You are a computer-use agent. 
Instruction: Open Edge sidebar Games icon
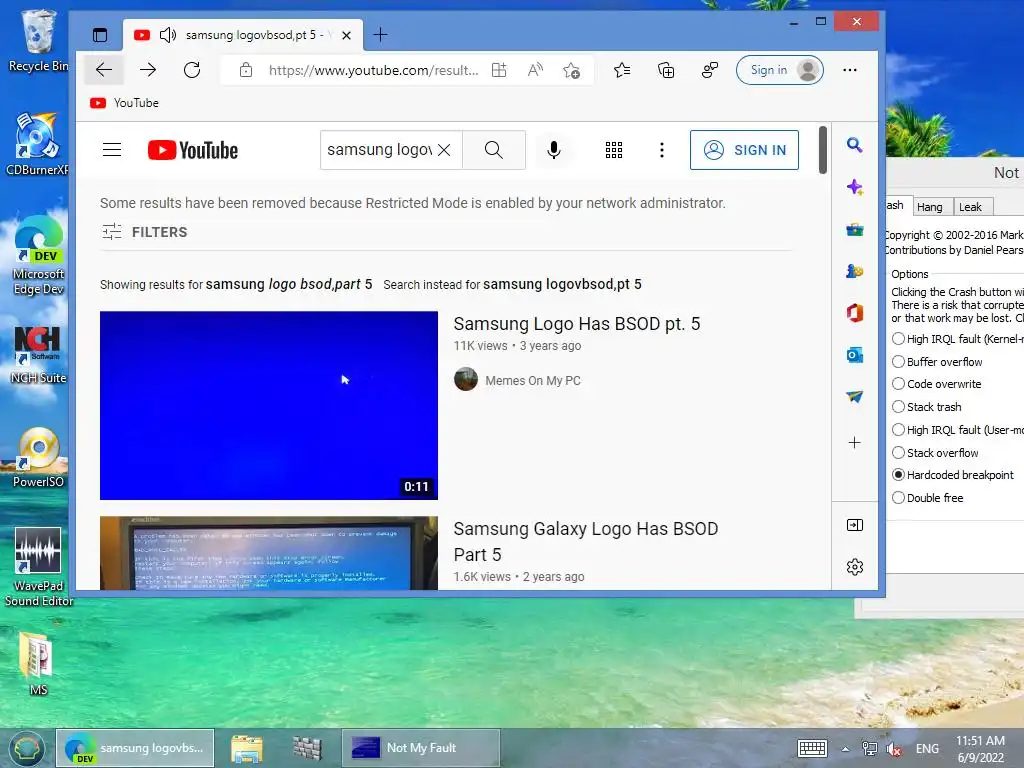(854, 271)
